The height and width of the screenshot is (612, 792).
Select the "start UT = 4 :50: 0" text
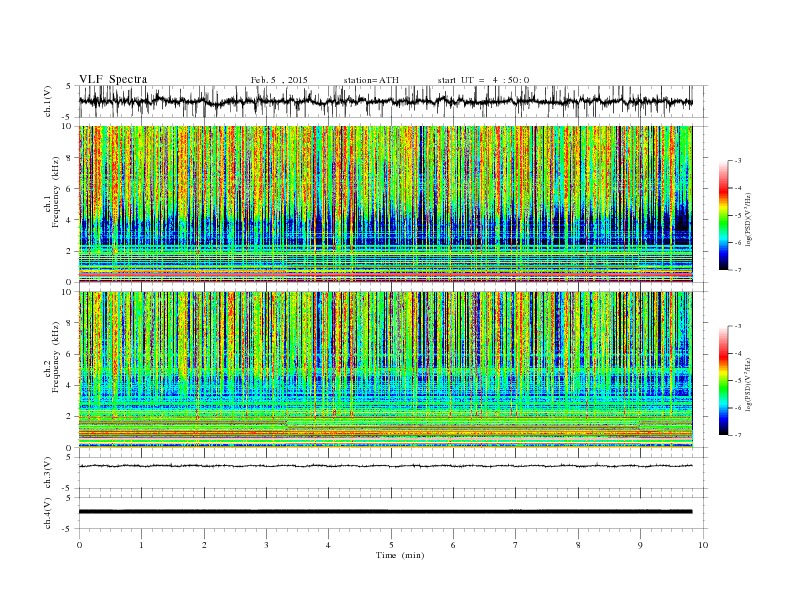click(x=483, y=80)
